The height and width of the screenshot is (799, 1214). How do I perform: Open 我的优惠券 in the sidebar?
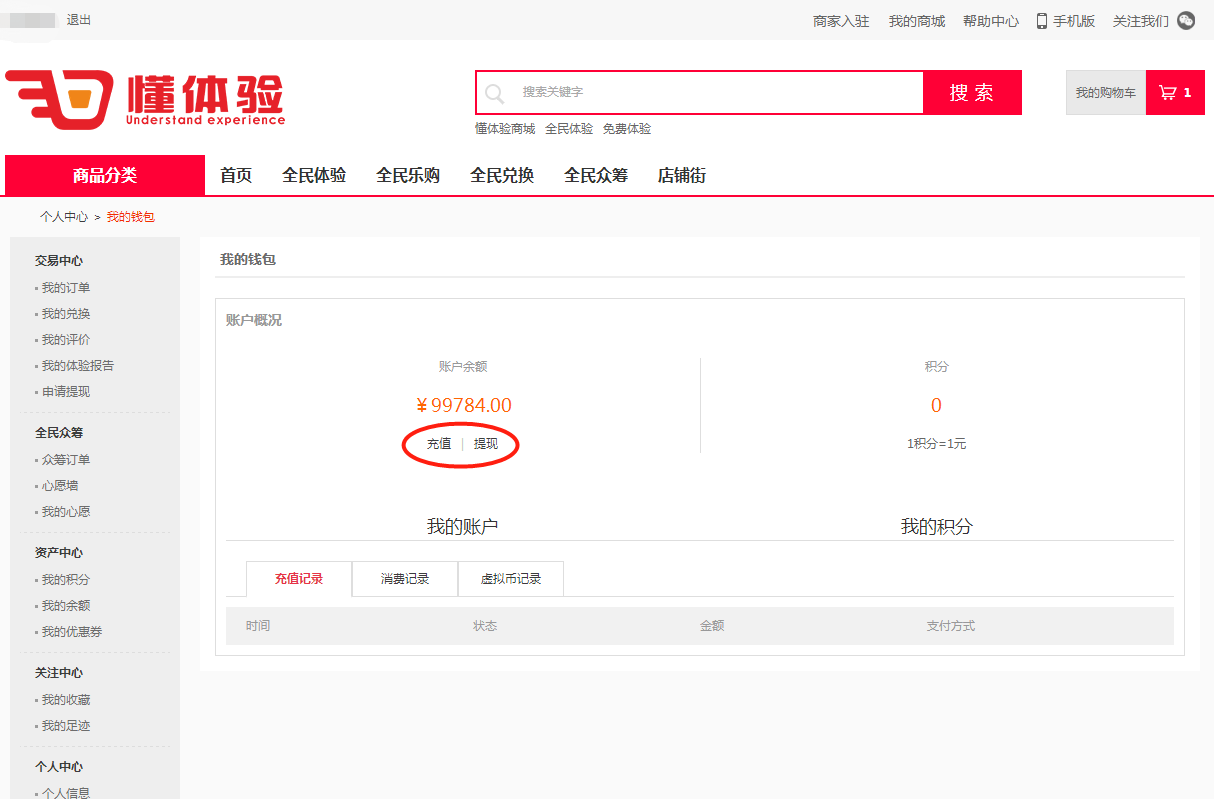point(72,632)
